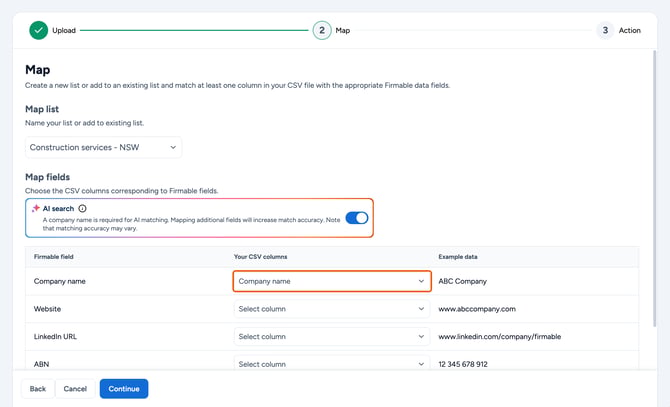Click the large 'Map' page title
The width and height of the screenshot is (670, 407).
tap(38, 70)
